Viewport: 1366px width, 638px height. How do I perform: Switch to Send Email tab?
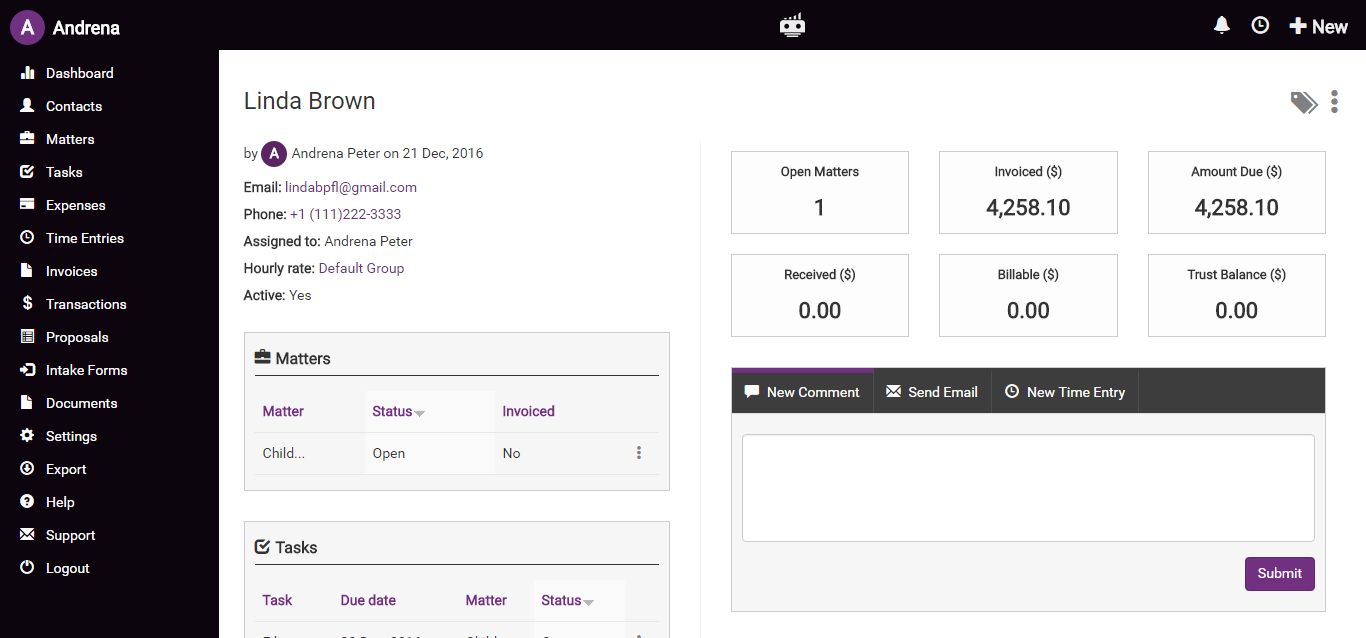932,392
